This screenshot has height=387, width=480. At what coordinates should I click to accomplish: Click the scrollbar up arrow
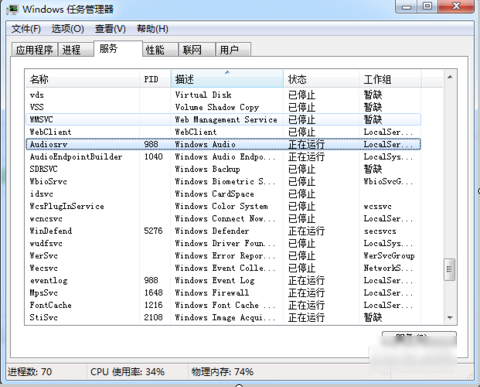tap(450, 77)
